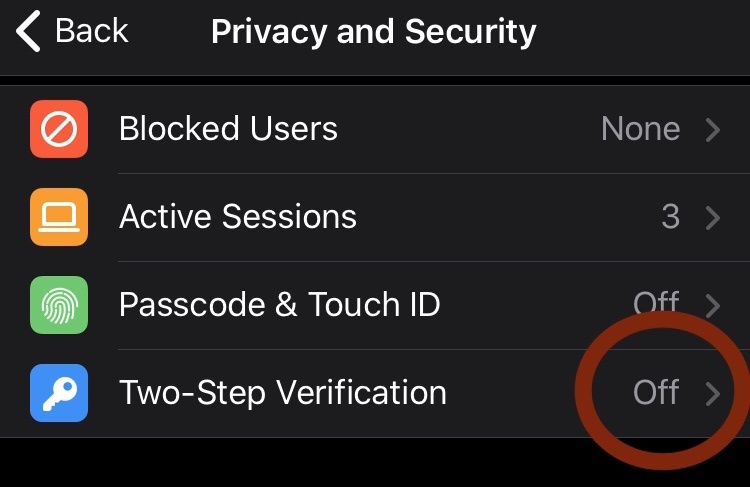Expand the Two-Step Verification chevron
This screenshot has width=750, height=487.
[x=713, y=394]
